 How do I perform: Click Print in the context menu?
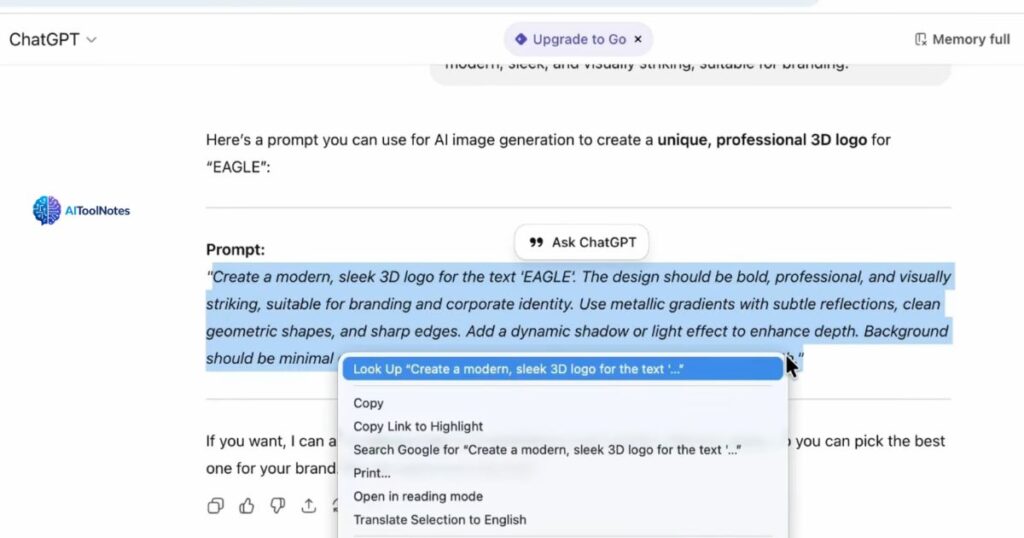[x=372, y=473]
